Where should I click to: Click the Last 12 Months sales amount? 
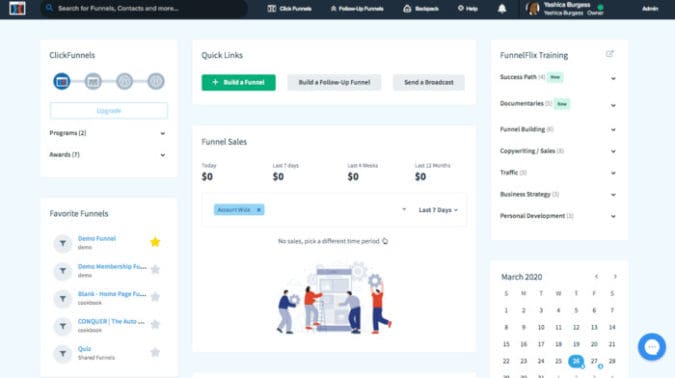tap(420, 177)
